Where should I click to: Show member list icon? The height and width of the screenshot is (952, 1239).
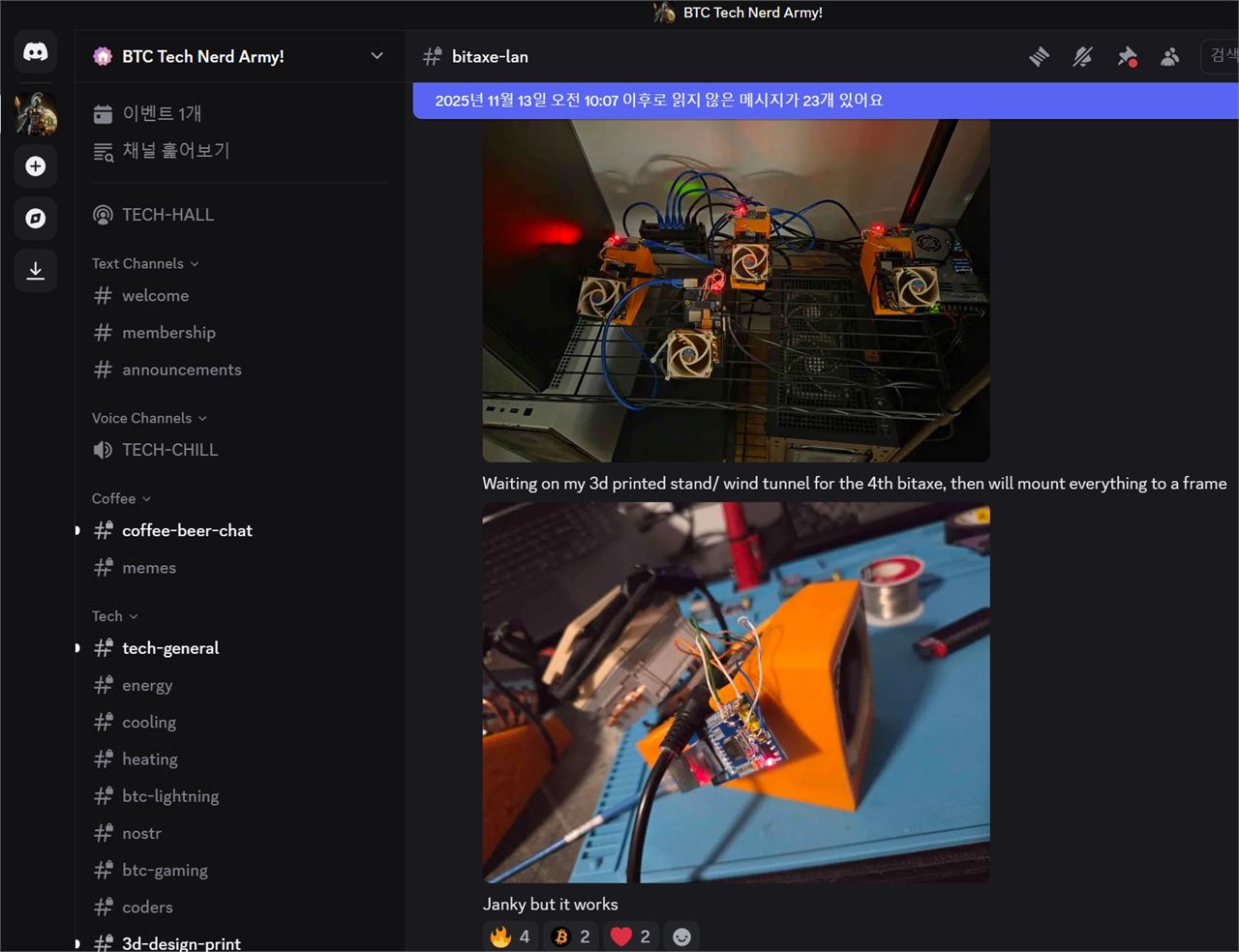coord(1170,57)
